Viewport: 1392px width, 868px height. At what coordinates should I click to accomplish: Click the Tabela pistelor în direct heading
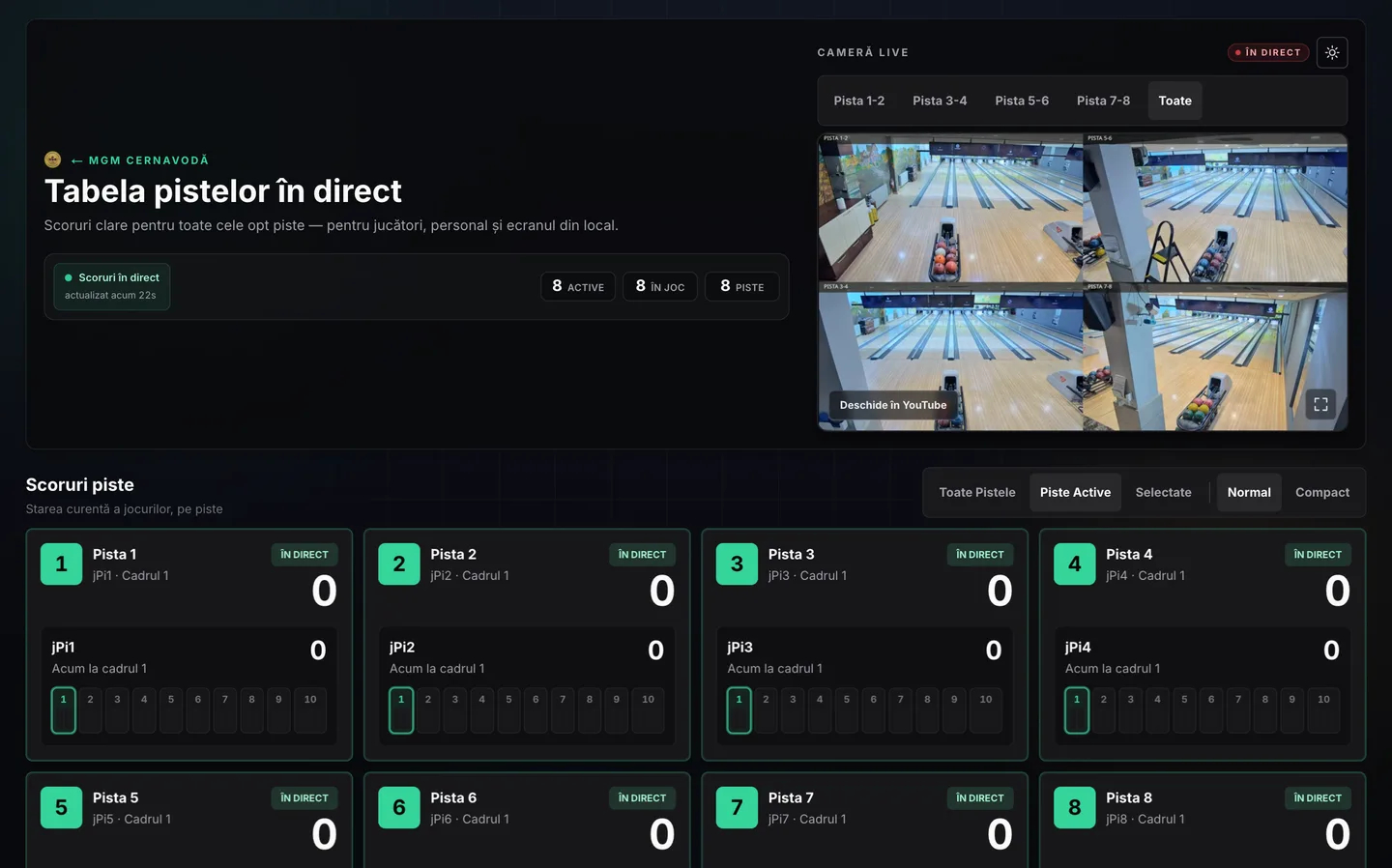point(223,191)
